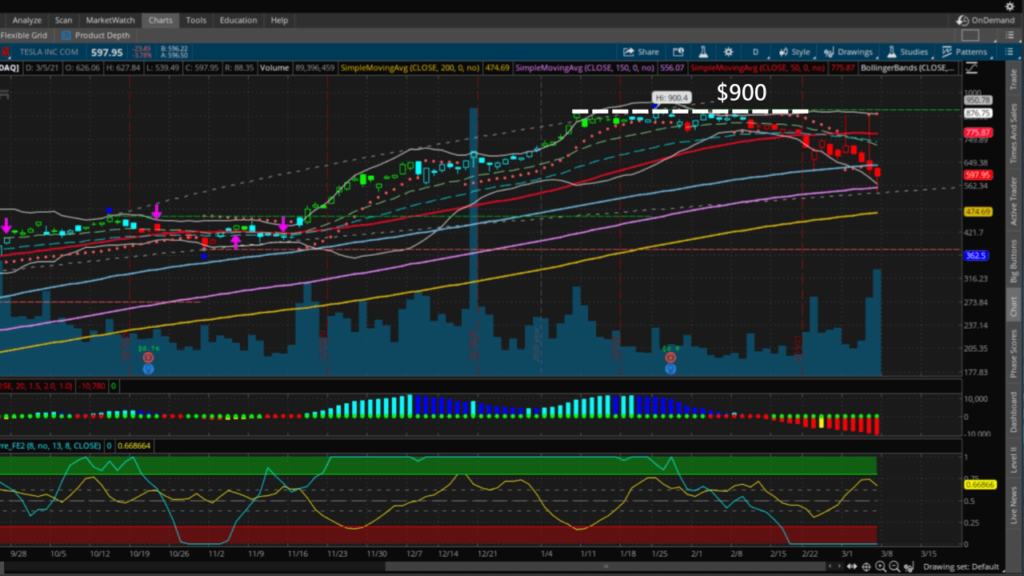The height and width of the screenshot is (576, 1024).
Task: Open the Tools tab
Action: click(196, 20)
